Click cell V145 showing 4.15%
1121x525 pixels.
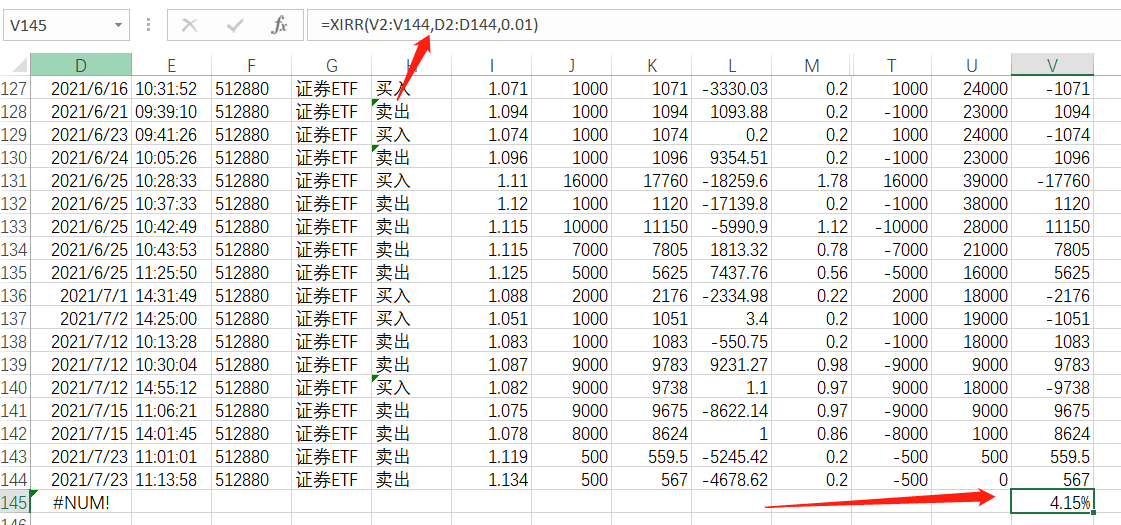point(1052,502)
